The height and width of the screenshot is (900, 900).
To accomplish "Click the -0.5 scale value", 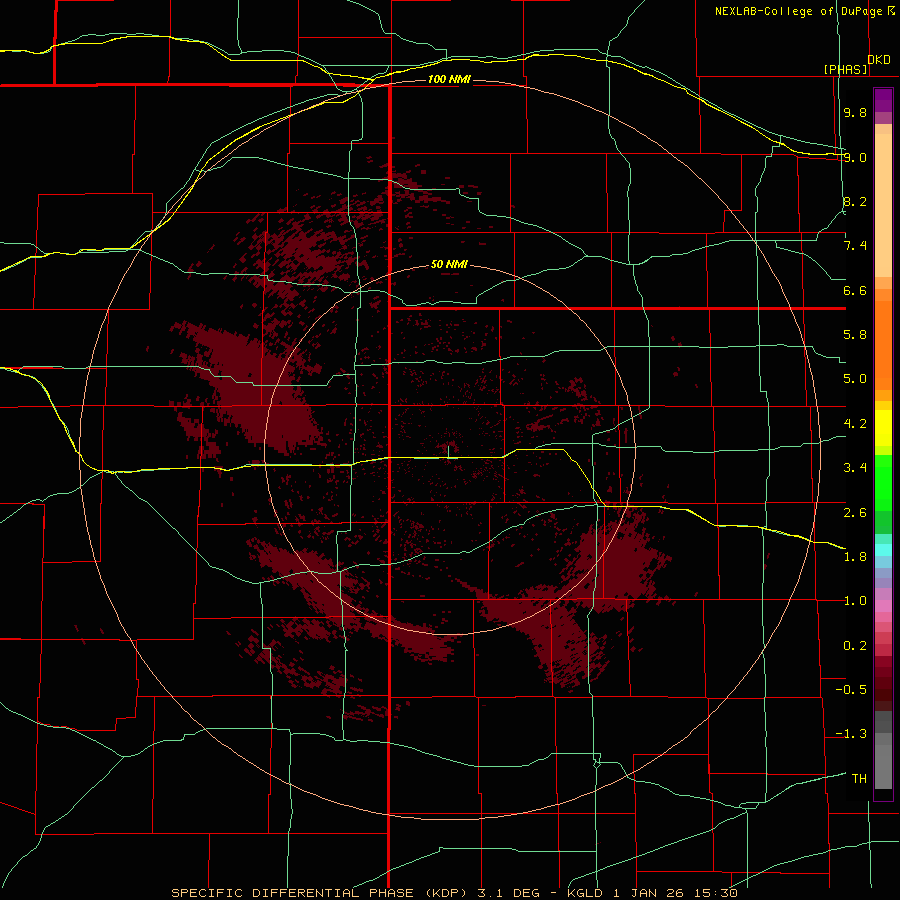I will pyautogui.click(x=851, y=690).
